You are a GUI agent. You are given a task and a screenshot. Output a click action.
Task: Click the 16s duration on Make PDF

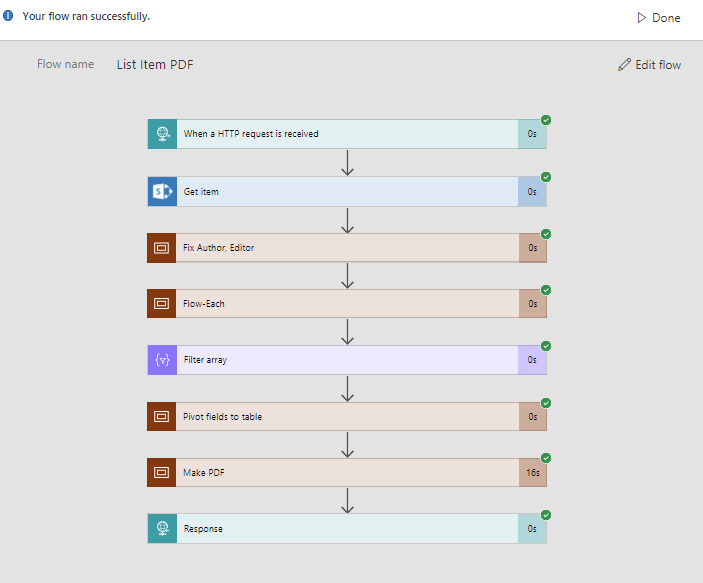[532, 473]
